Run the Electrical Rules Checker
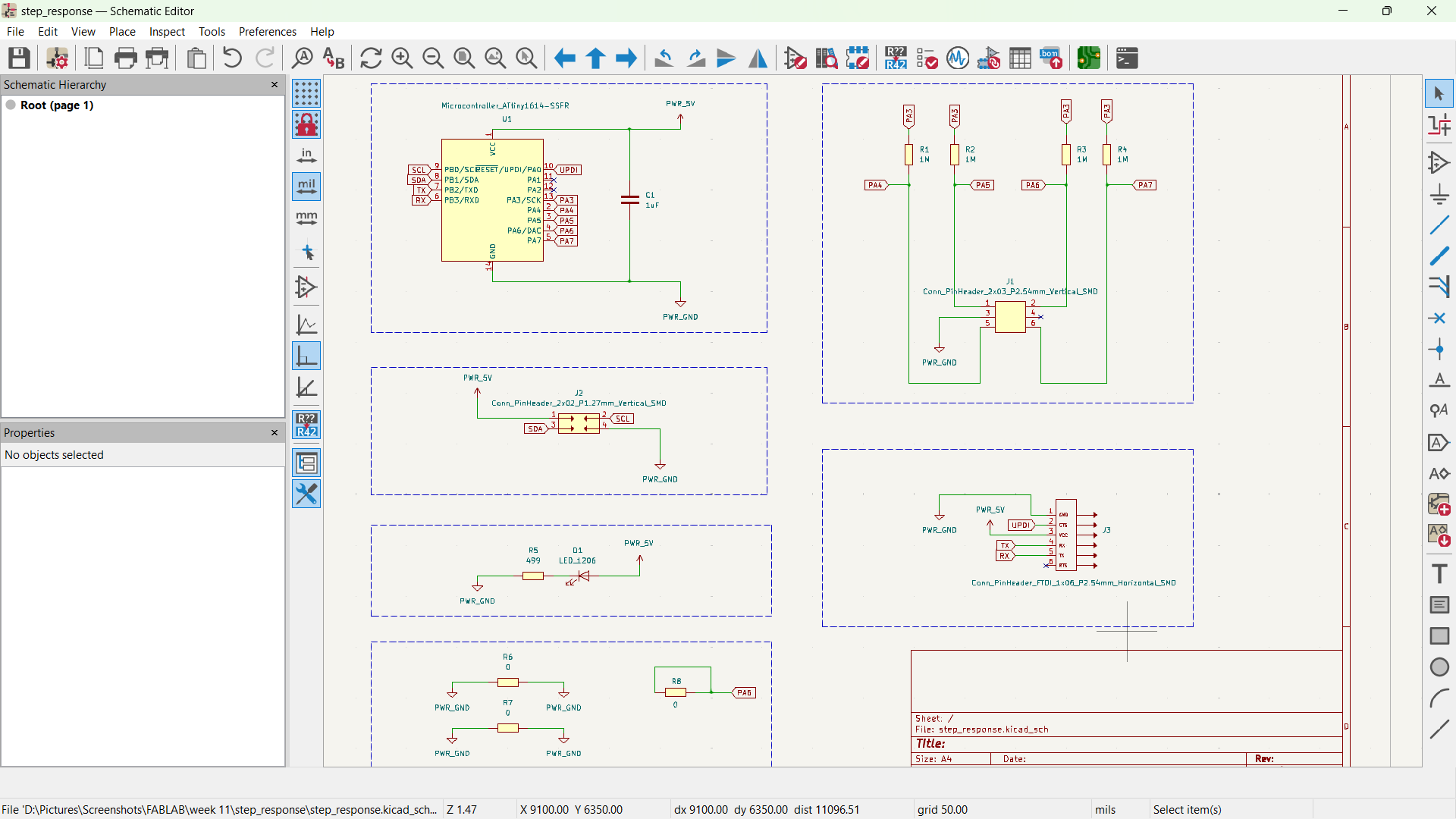 tap(927, 58)
